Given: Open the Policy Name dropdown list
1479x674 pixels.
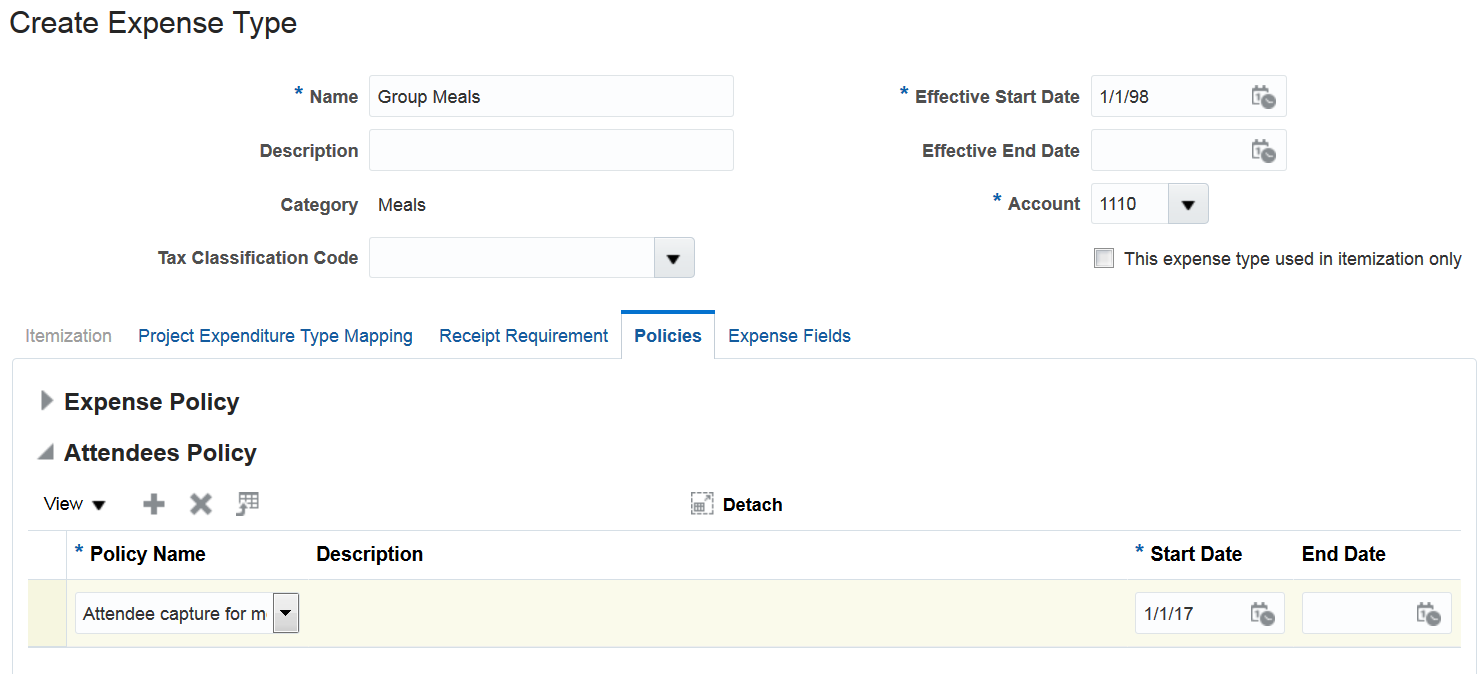Looking at the screenshot, I should 286,614.
